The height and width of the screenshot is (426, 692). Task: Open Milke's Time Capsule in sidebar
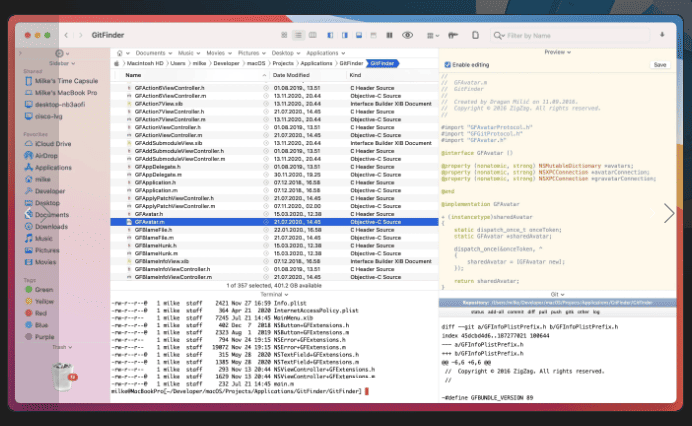61,81
